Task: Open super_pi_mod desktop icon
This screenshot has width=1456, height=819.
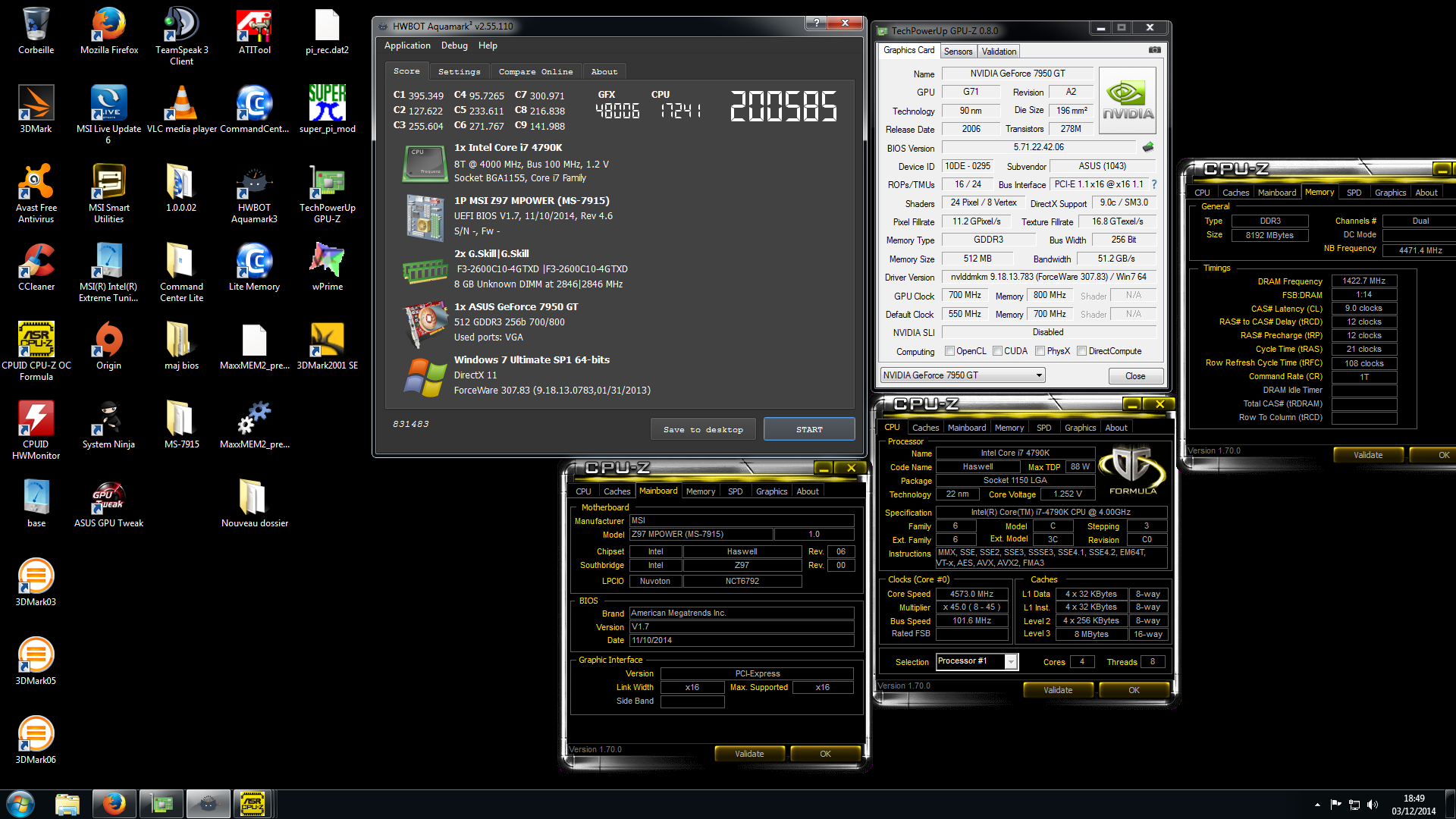Action: [328, 109]
